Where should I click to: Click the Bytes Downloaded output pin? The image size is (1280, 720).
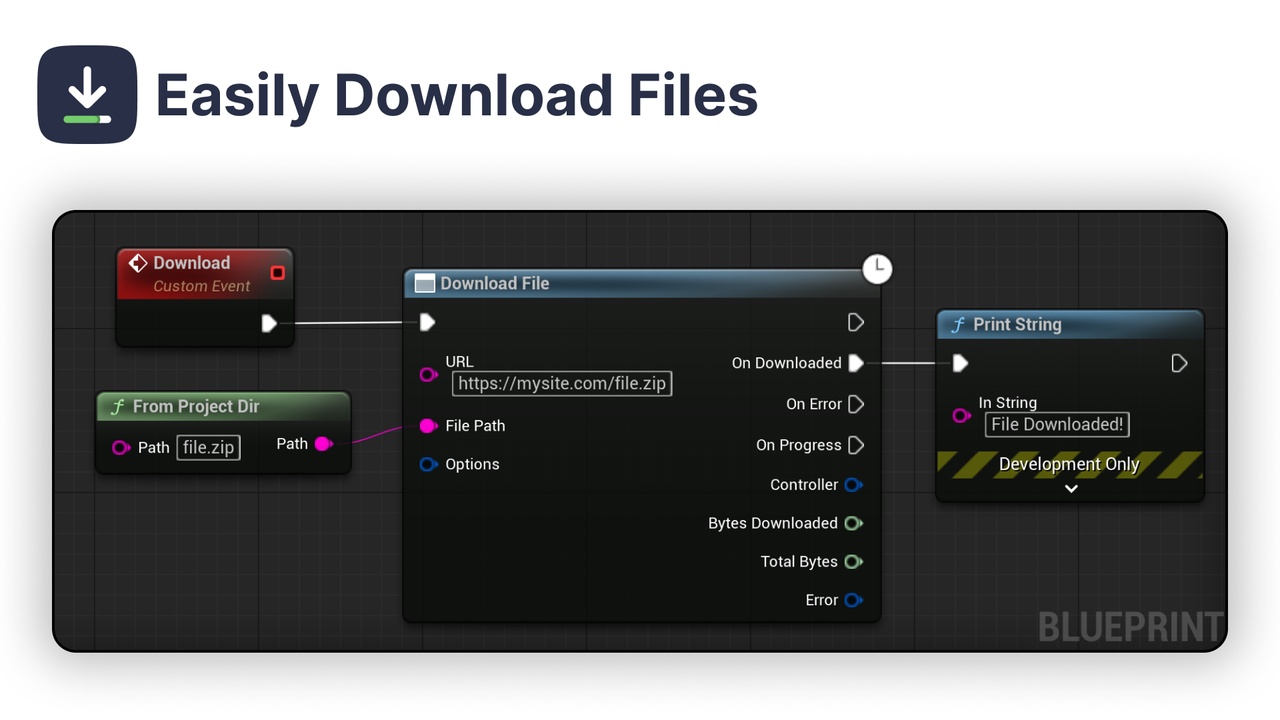[854, 523]
